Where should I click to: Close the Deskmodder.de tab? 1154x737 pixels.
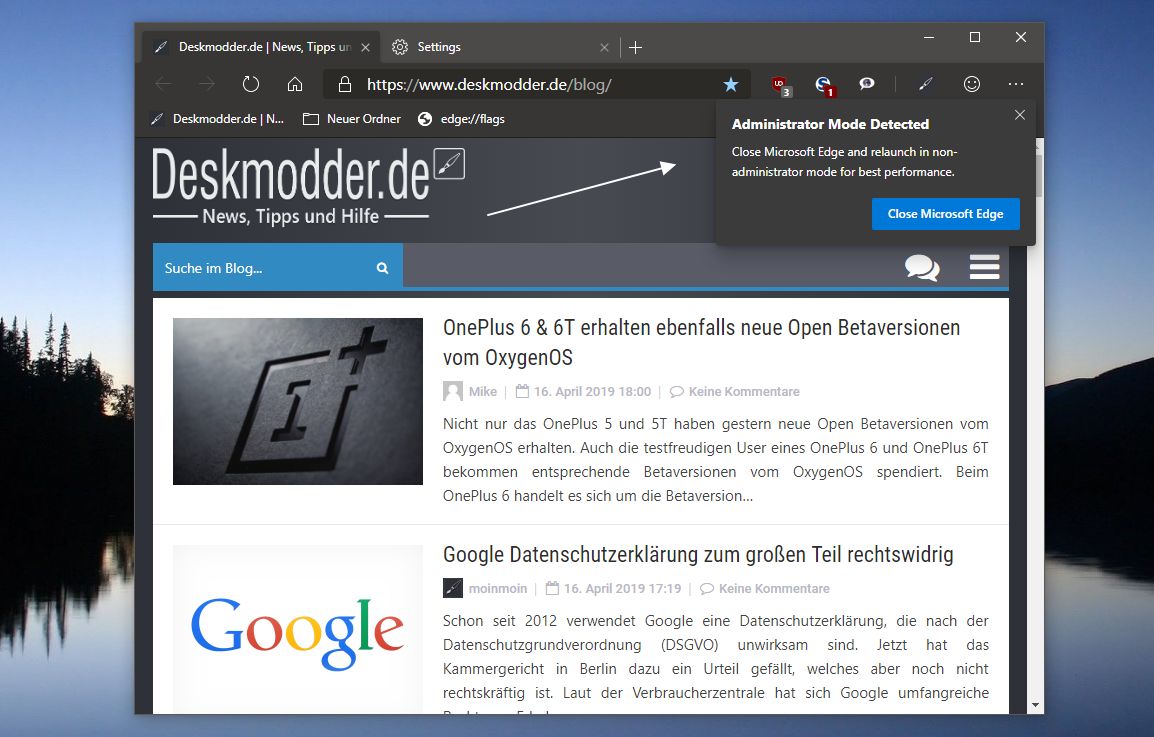365,47
